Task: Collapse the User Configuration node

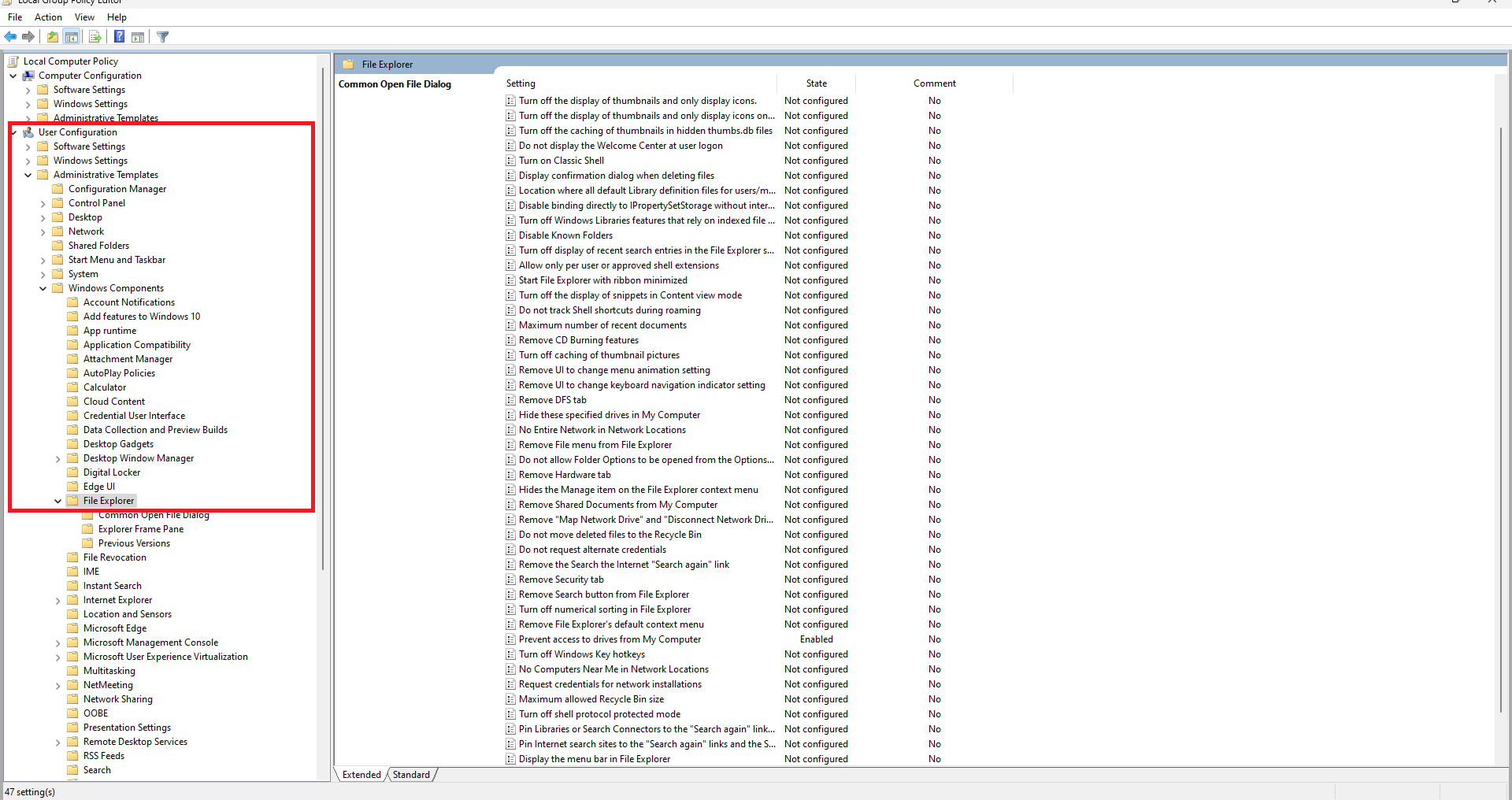Action: pyautogui.click(x=13, y=132)
